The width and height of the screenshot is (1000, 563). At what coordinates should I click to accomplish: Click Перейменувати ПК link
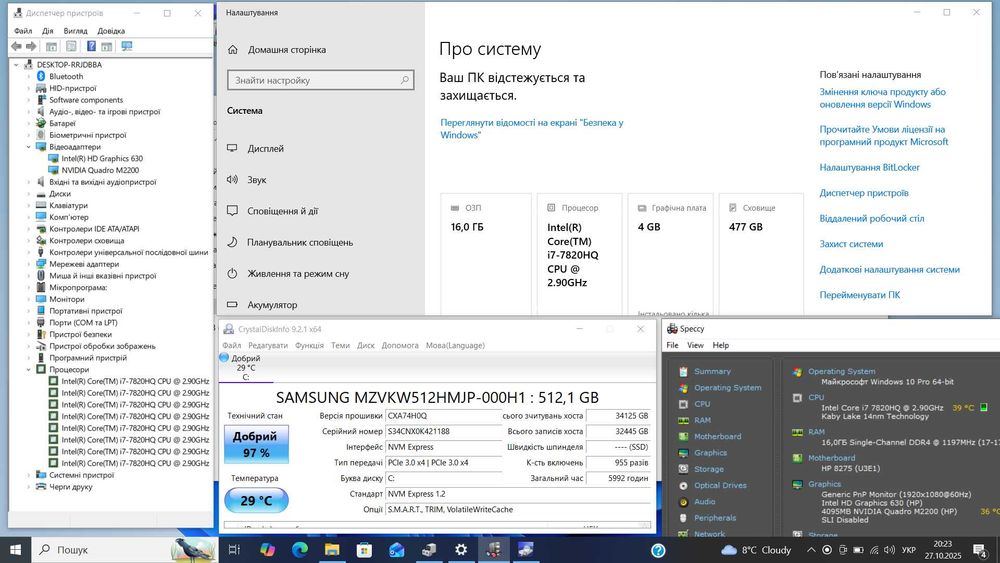coord(860,295)
